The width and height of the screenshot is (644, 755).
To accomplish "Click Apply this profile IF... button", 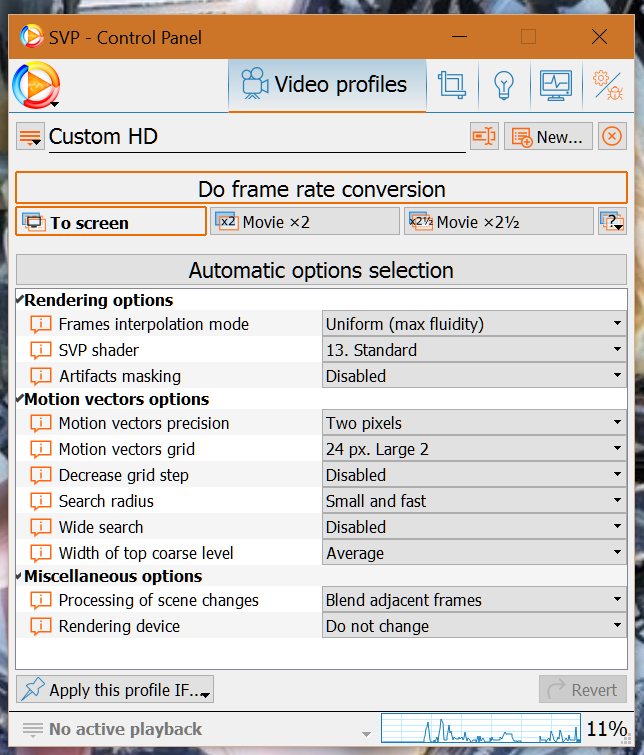I will point(115,690).
